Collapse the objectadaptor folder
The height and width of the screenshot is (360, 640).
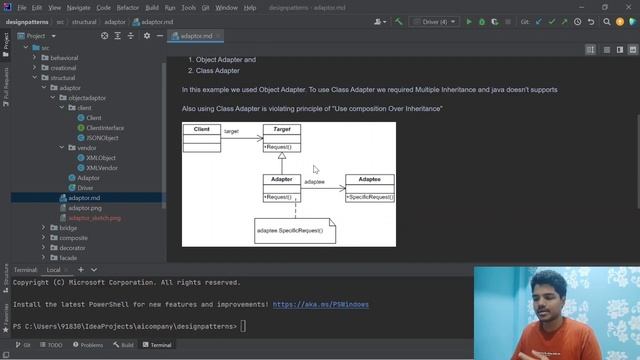pyautogui.click(x=53, y=98)
